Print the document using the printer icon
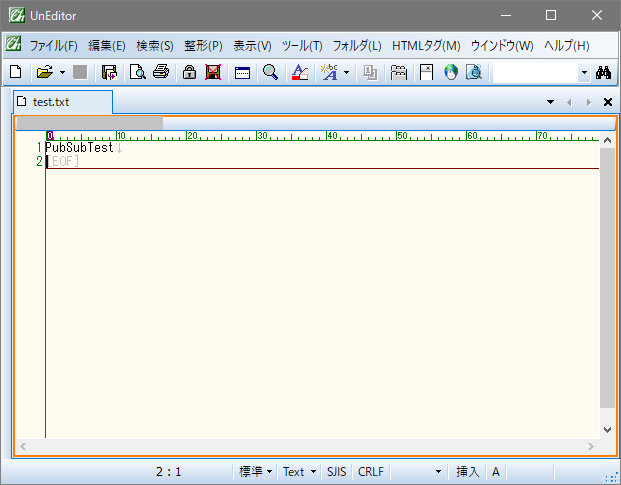This screenshot has height=485, width=621. 161,72
